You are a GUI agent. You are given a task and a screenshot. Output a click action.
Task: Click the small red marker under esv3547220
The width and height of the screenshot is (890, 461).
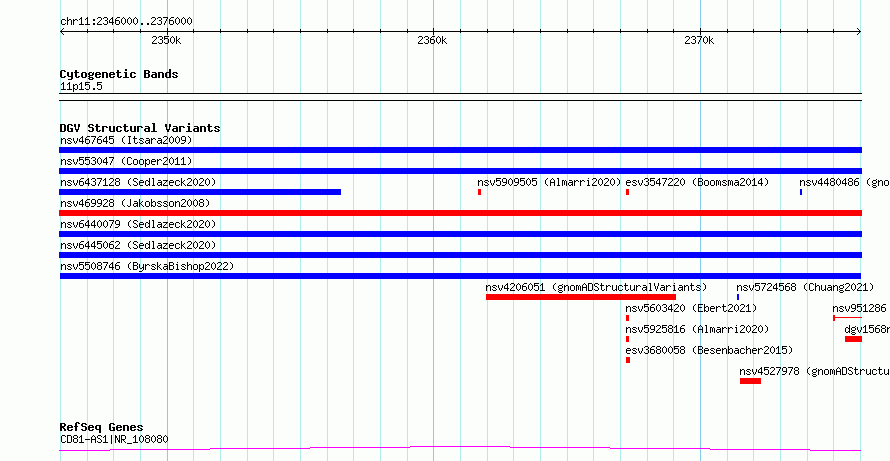(628, 192)
